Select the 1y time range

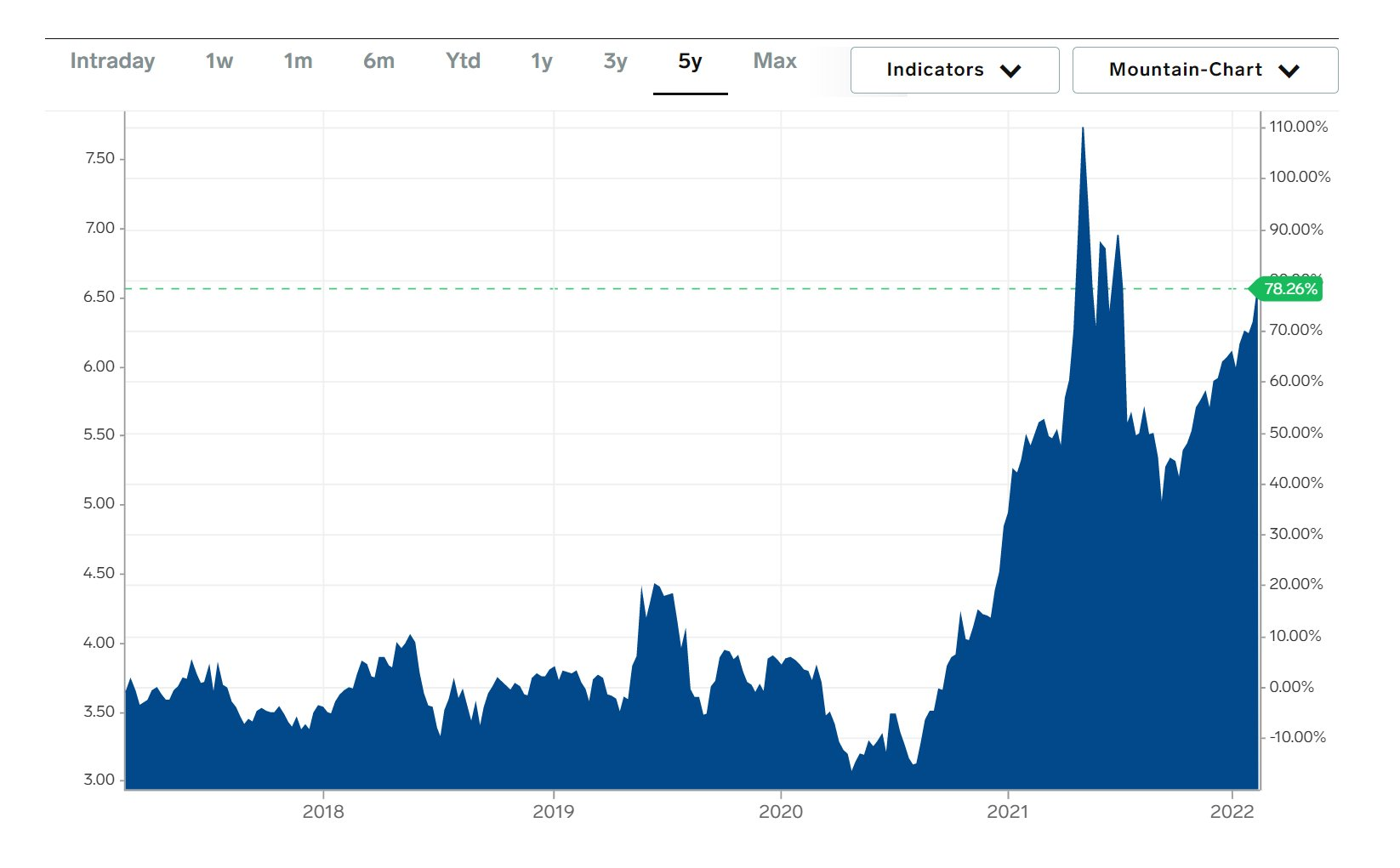(542, 61)
